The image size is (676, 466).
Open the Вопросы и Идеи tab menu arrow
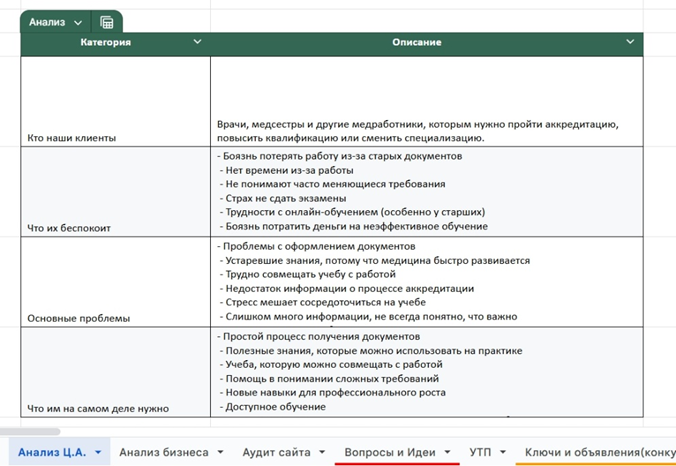(447, 452)
